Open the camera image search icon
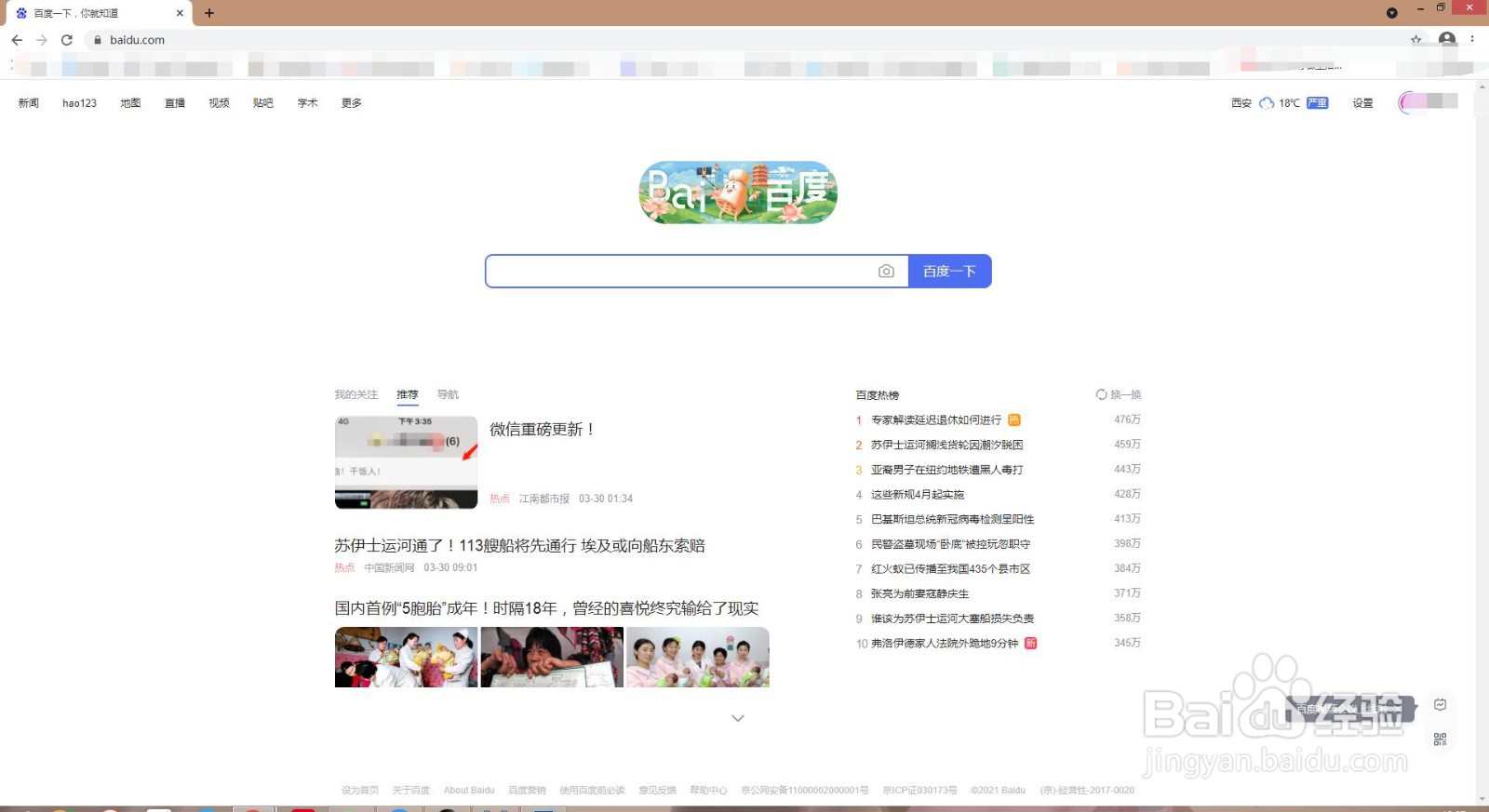The image size is (1489, 812). (886, 271)
